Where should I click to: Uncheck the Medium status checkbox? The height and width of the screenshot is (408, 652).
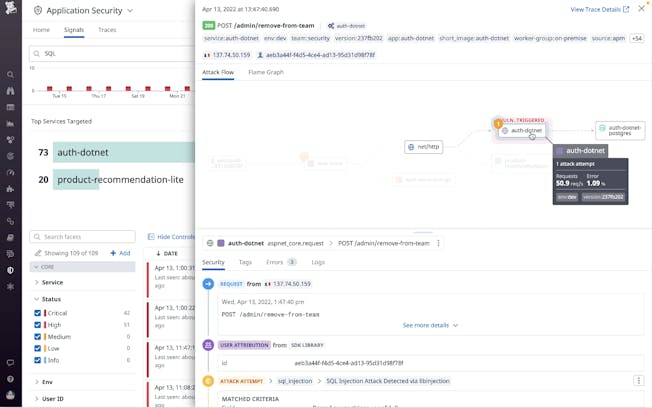point(37,336)
